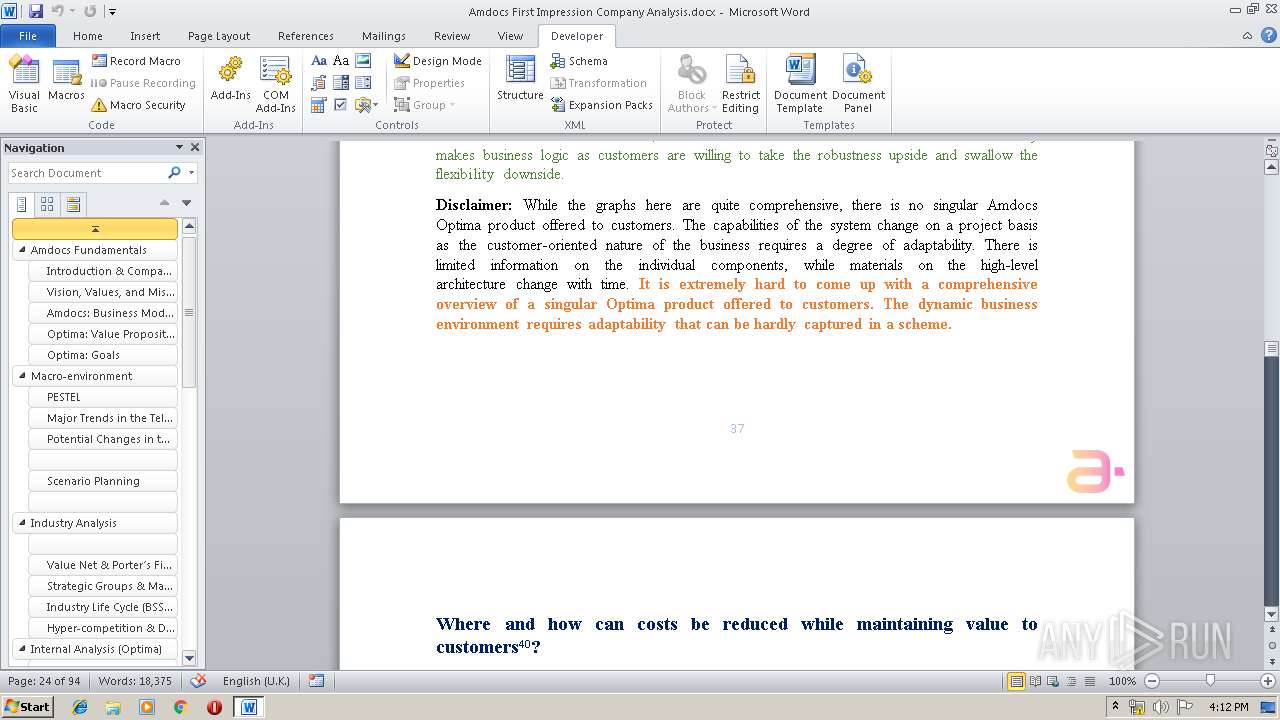
Task: Close the Navigation pane
Action: tap(195, 147)
